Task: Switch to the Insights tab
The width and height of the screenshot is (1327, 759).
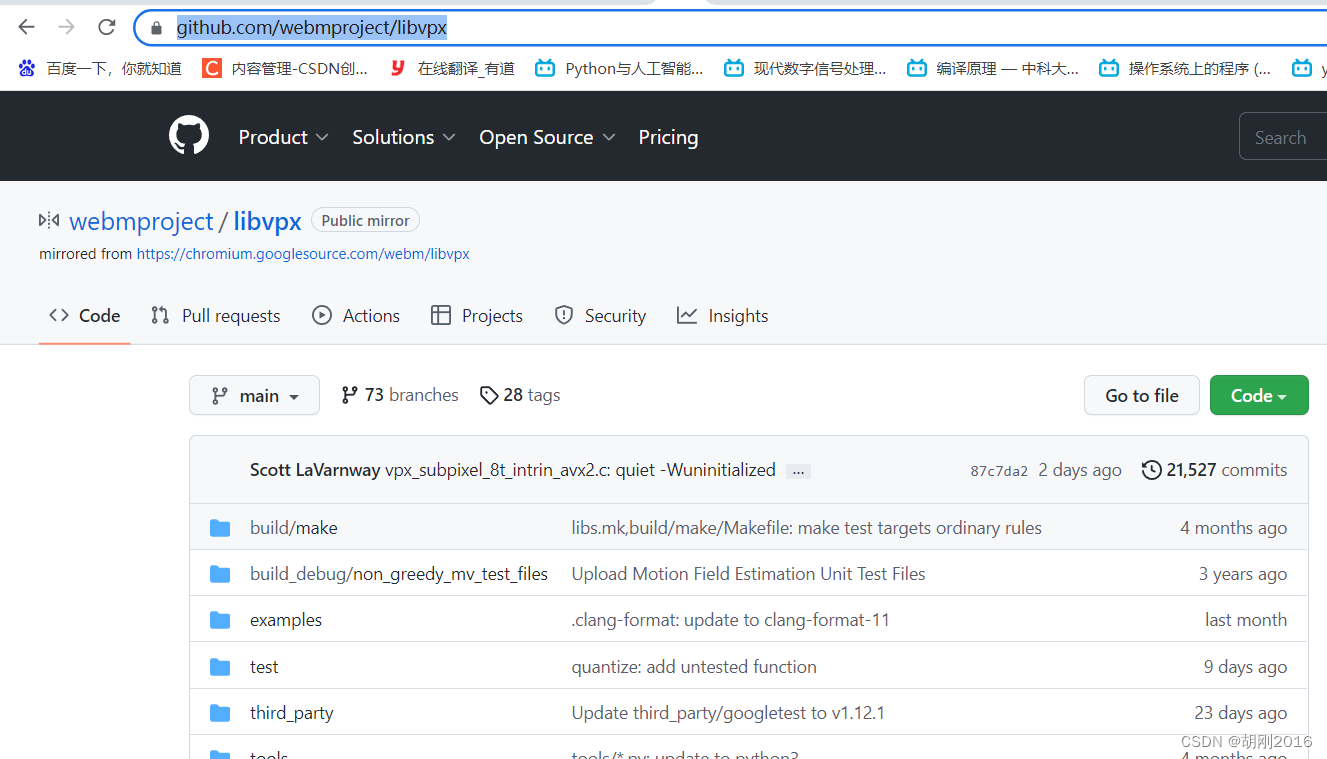Action: 722,315
